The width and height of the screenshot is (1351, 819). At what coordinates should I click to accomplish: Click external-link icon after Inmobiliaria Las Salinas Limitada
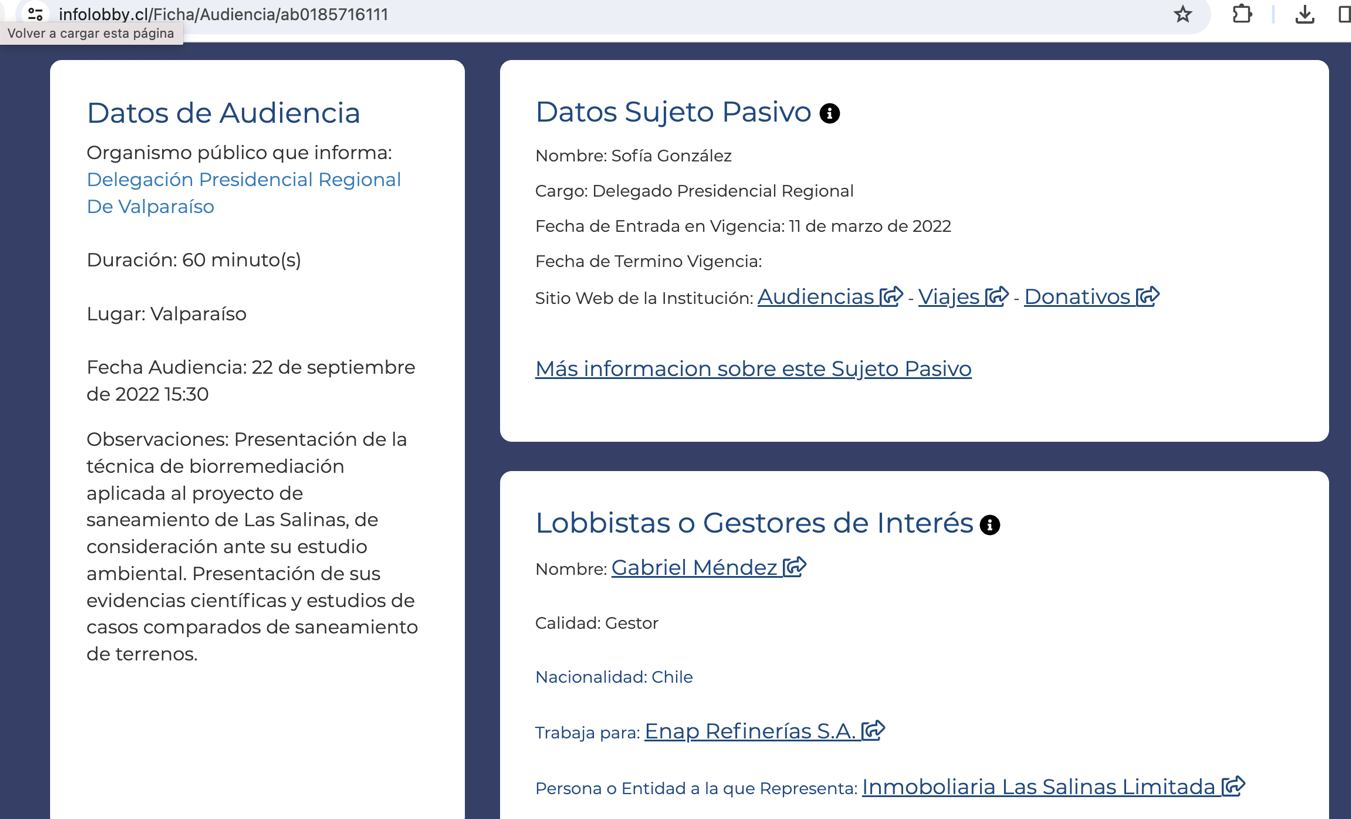[x=1234, y=786]
